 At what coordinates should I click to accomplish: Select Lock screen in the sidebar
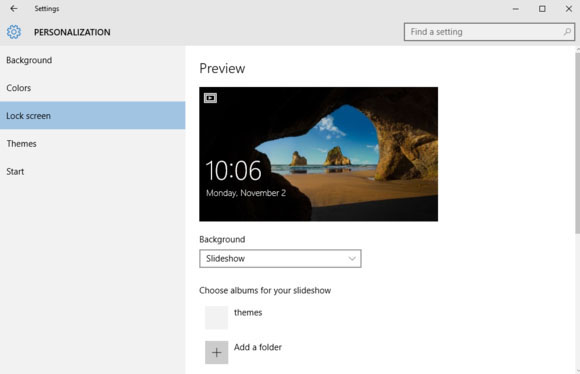point(92,115)
